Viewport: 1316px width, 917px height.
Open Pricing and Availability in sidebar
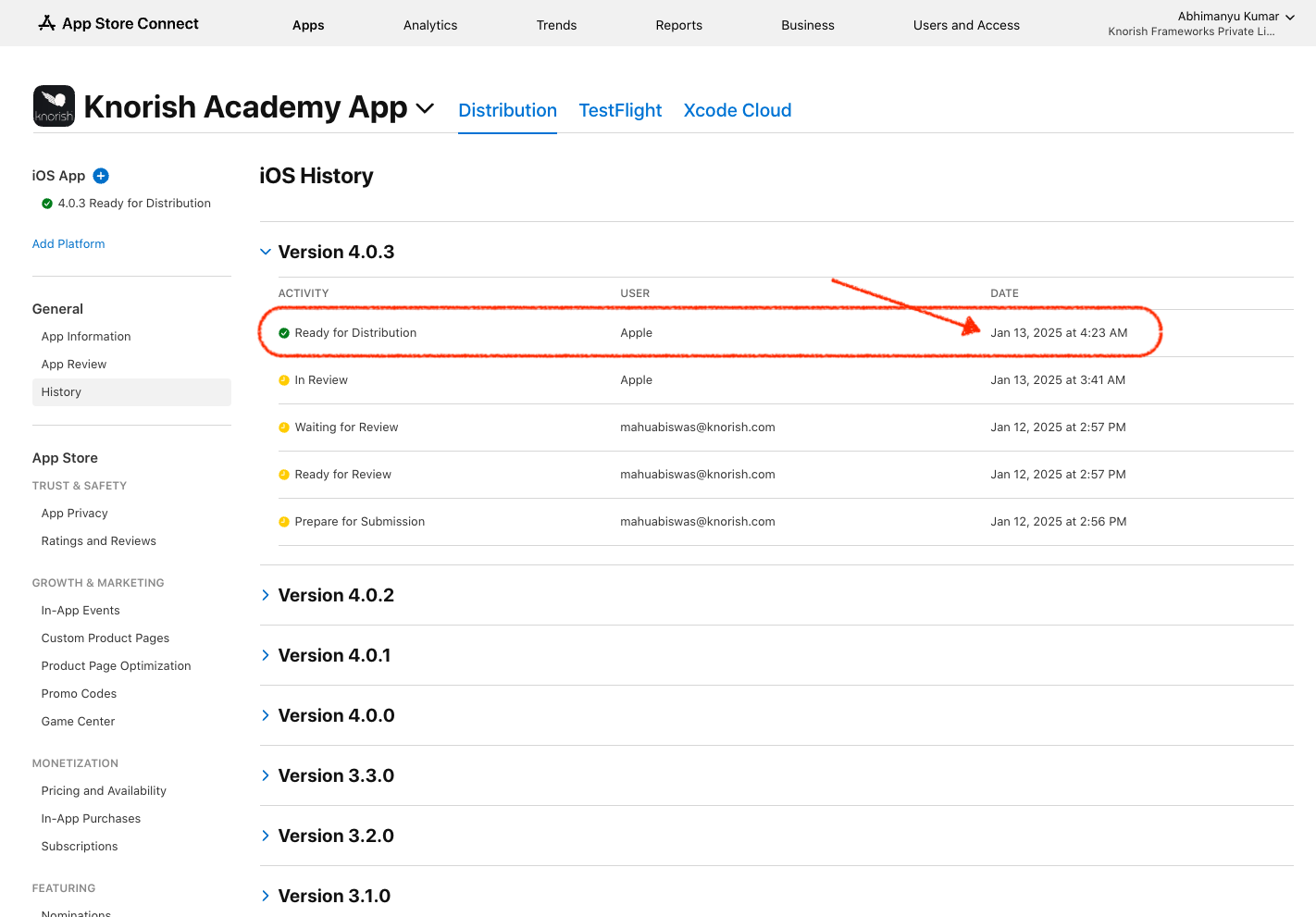click(x=104, y=791)
